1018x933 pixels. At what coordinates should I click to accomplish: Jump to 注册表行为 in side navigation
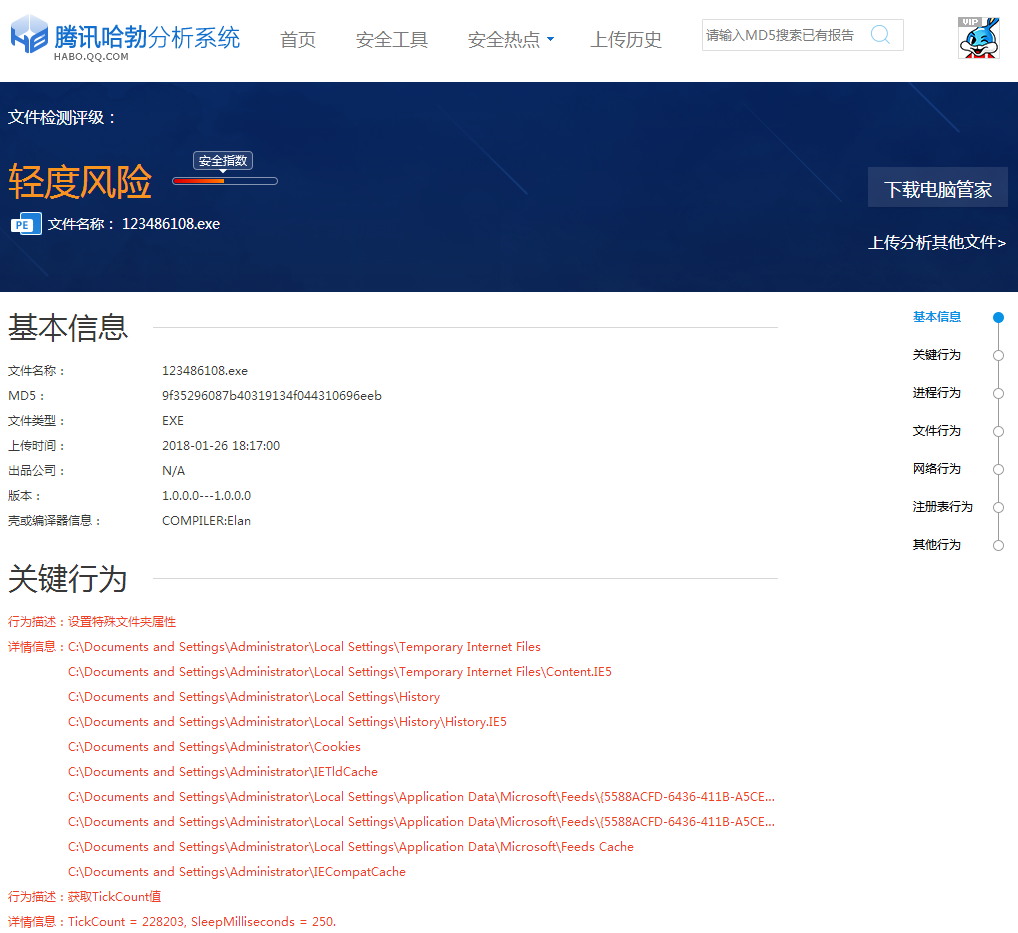(x=942, y=506)
